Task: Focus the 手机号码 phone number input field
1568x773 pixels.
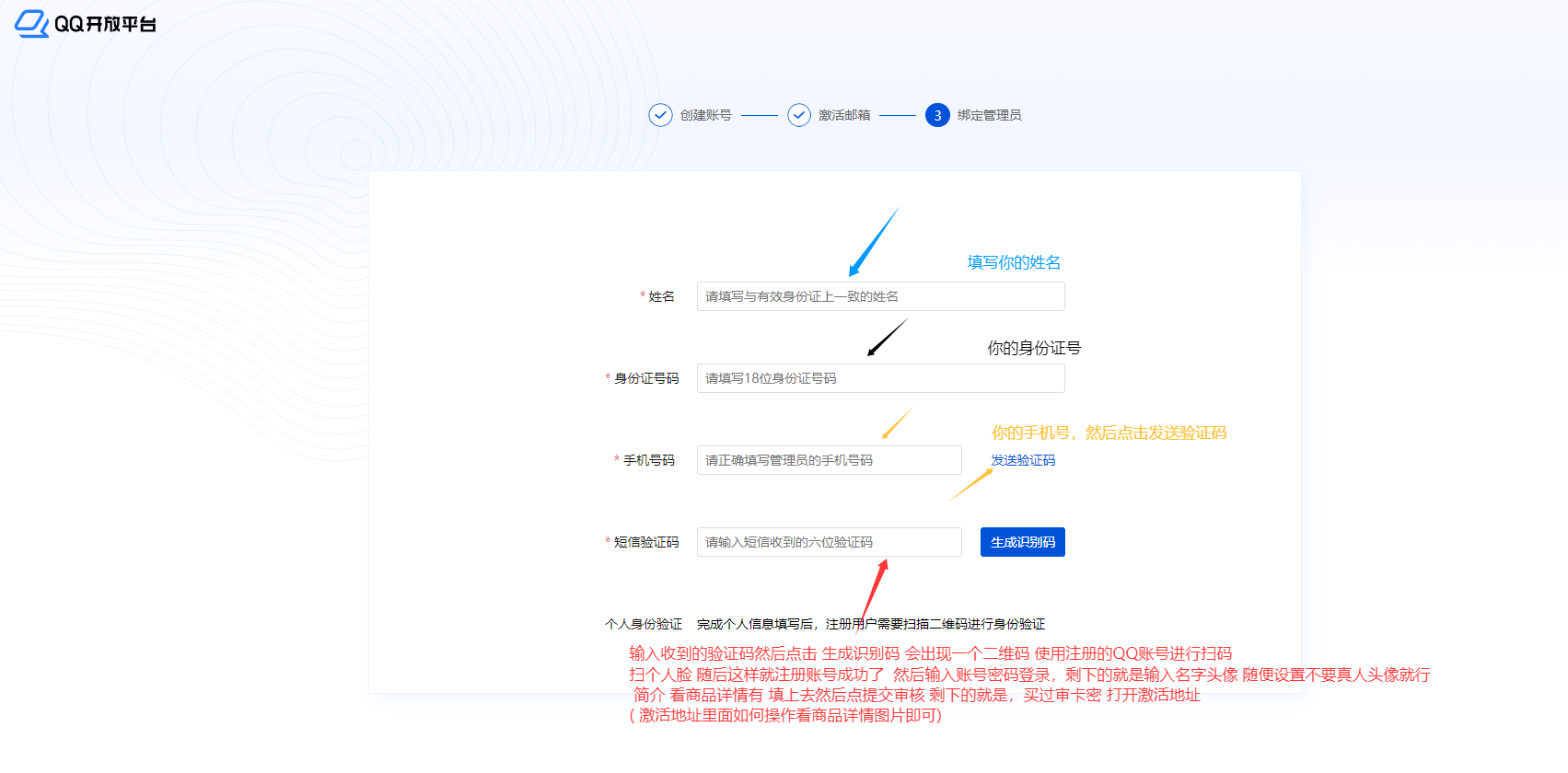Action: [x=829, y=460]
